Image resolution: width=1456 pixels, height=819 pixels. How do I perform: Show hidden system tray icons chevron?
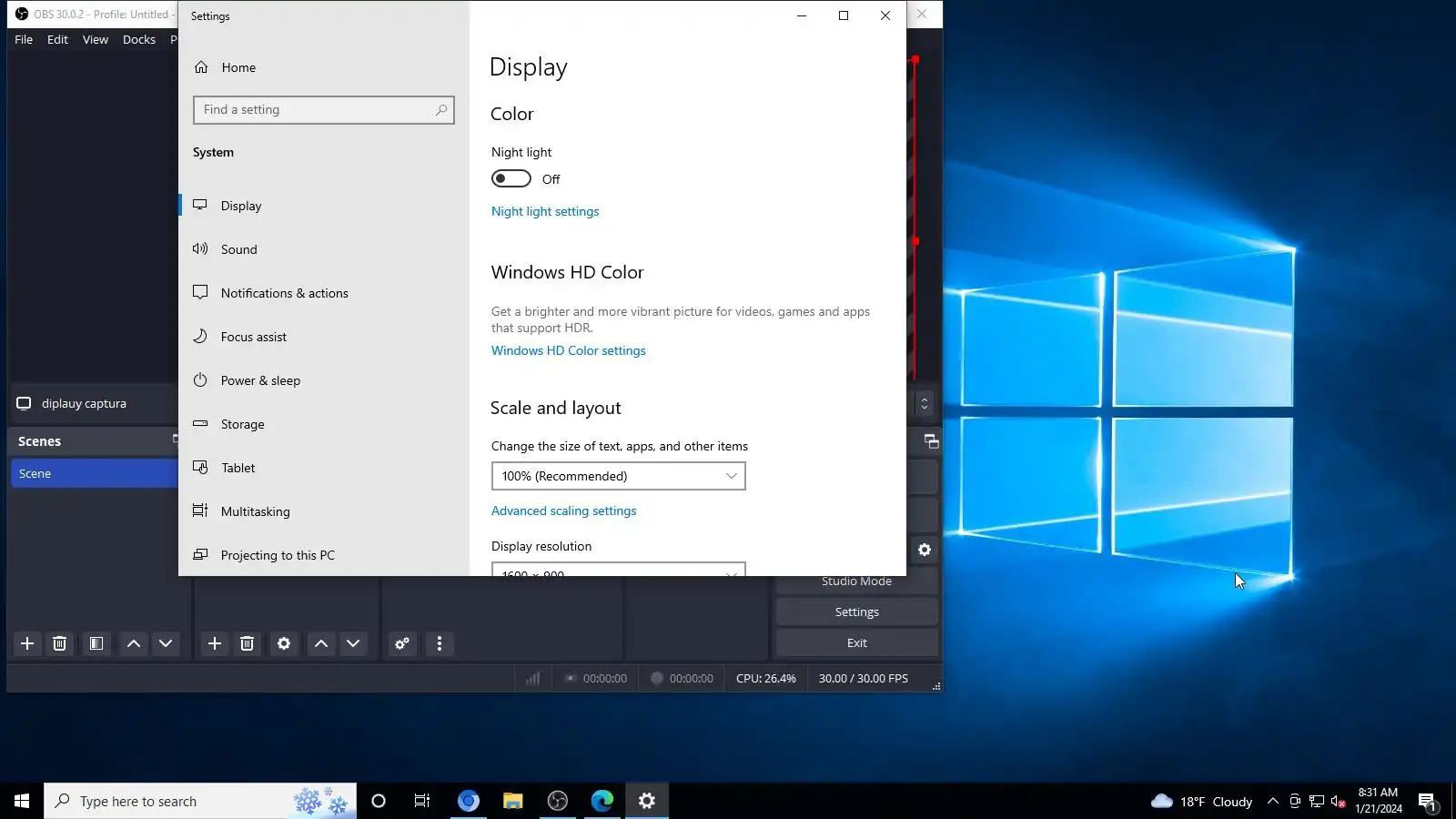click(x=1273, y=801)
